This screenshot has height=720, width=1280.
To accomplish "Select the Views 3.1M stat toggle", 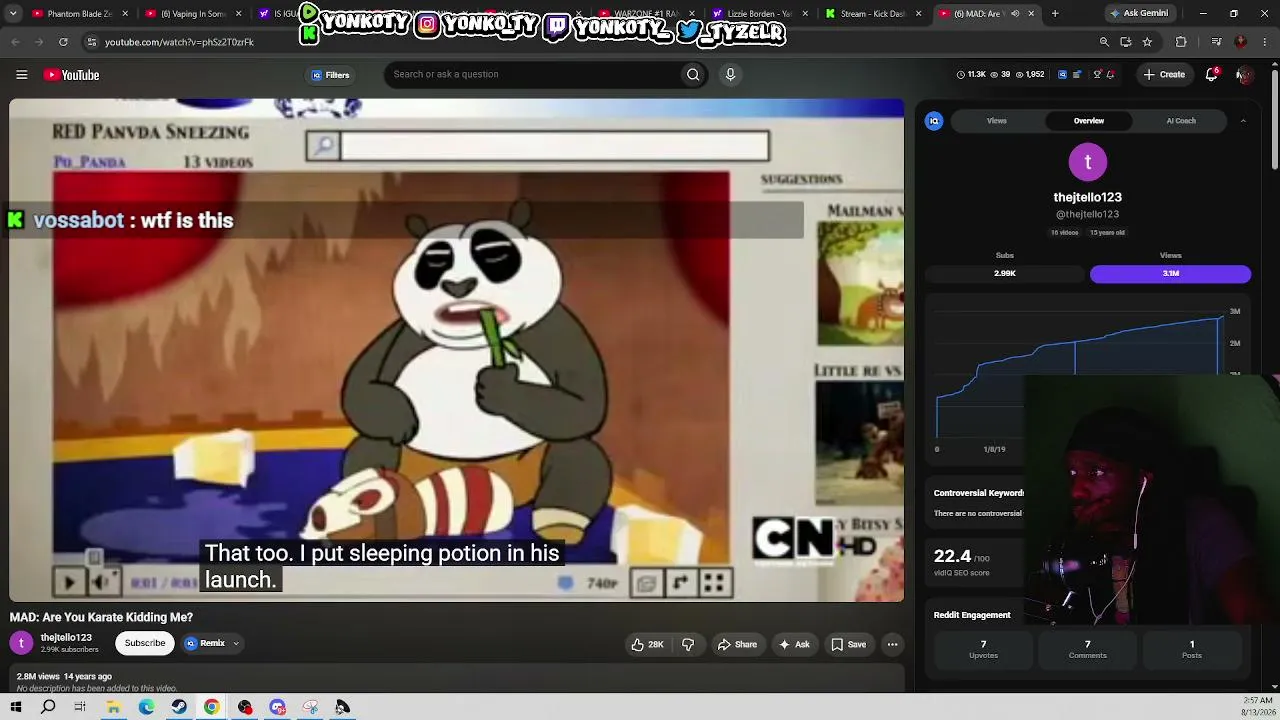I will click(1170, 274).
